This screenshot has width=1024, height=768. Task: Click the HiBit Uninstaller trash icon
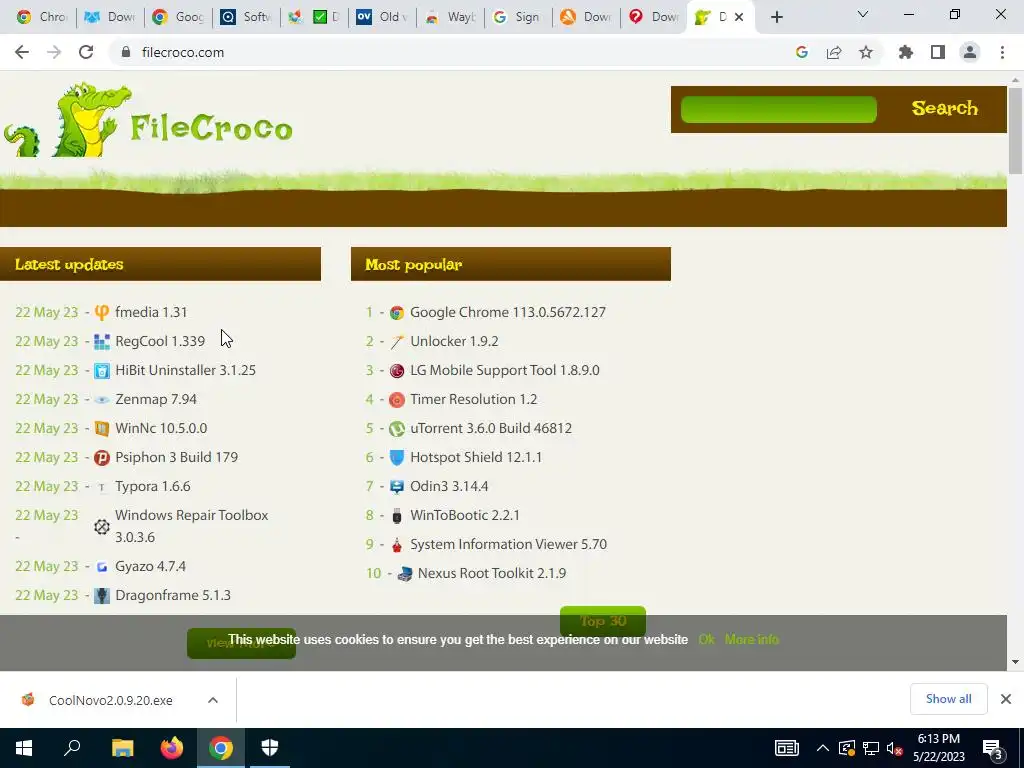click(102, 371)
